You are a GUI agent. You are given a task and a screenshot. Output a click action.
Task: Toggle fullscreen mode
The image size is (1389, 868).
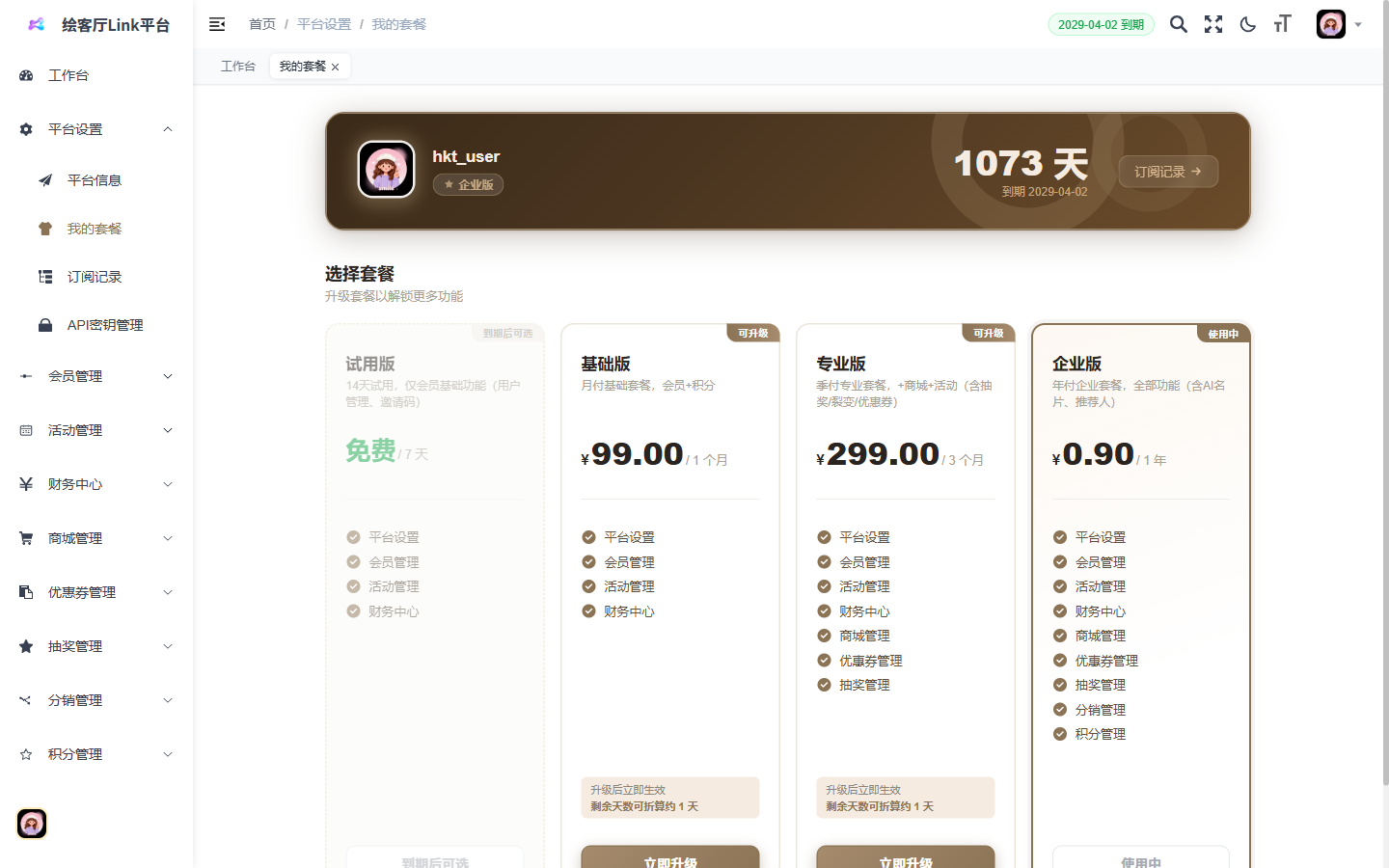coord(1212,24)
